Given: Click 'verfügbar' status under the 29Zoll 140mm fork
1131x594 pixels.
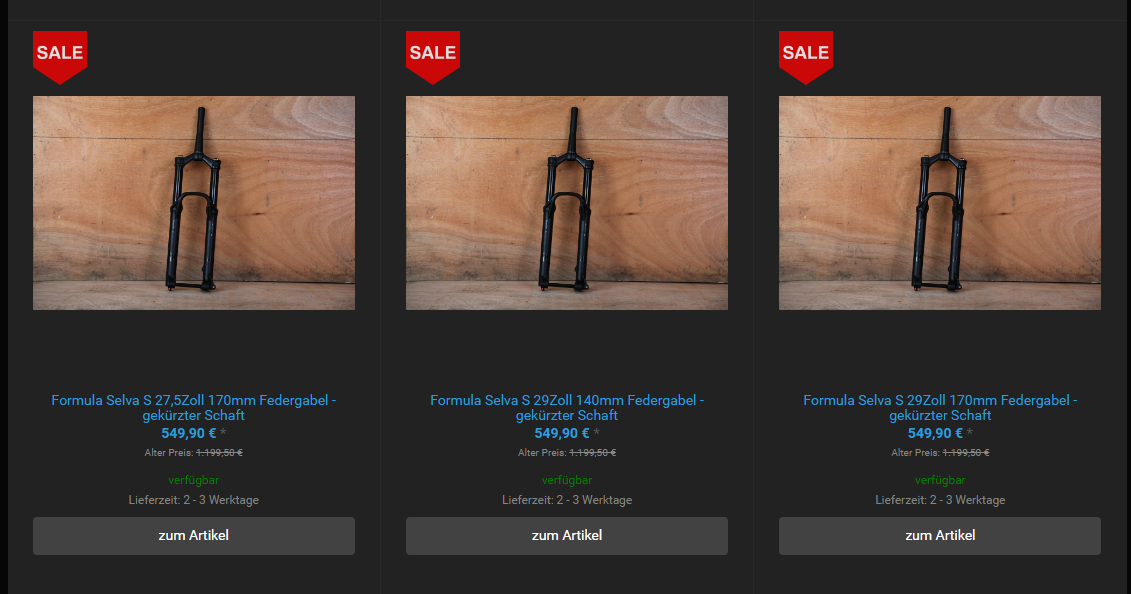Looking at the screenshot, I should click(x=567, y=480).
